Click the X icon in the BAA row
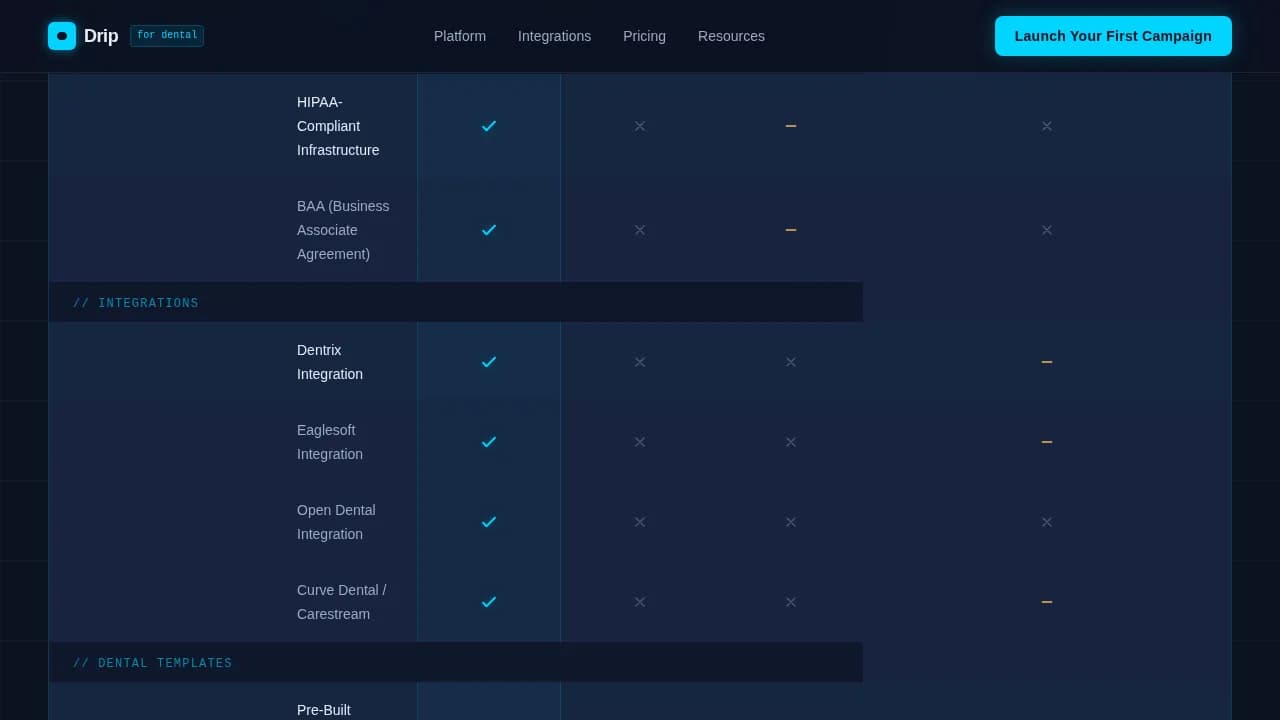The height and width of the screenshot is (720, 1280). (x=640, y=230)
